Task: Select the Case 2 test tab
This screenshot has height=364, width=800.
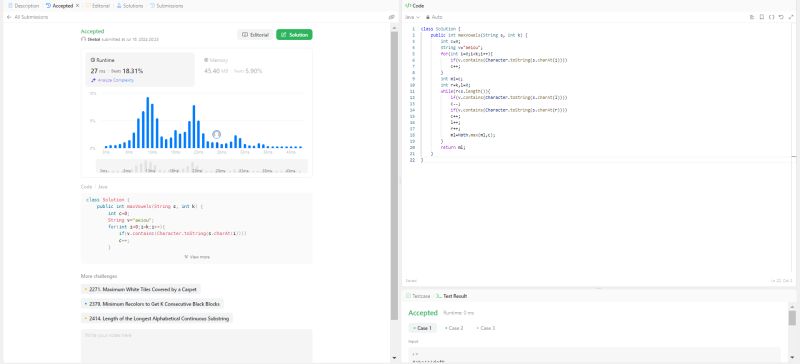Action: point(454,328)
